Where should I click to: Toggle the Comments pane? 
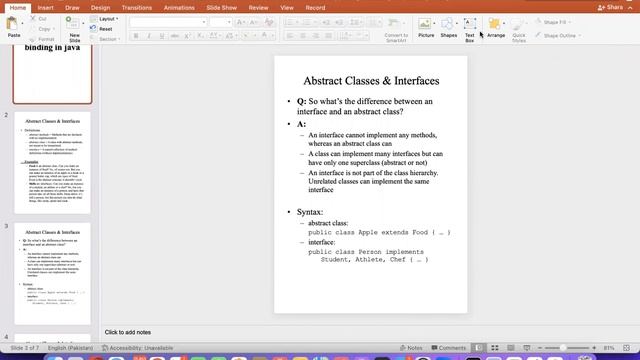click(x=449, y=348)
